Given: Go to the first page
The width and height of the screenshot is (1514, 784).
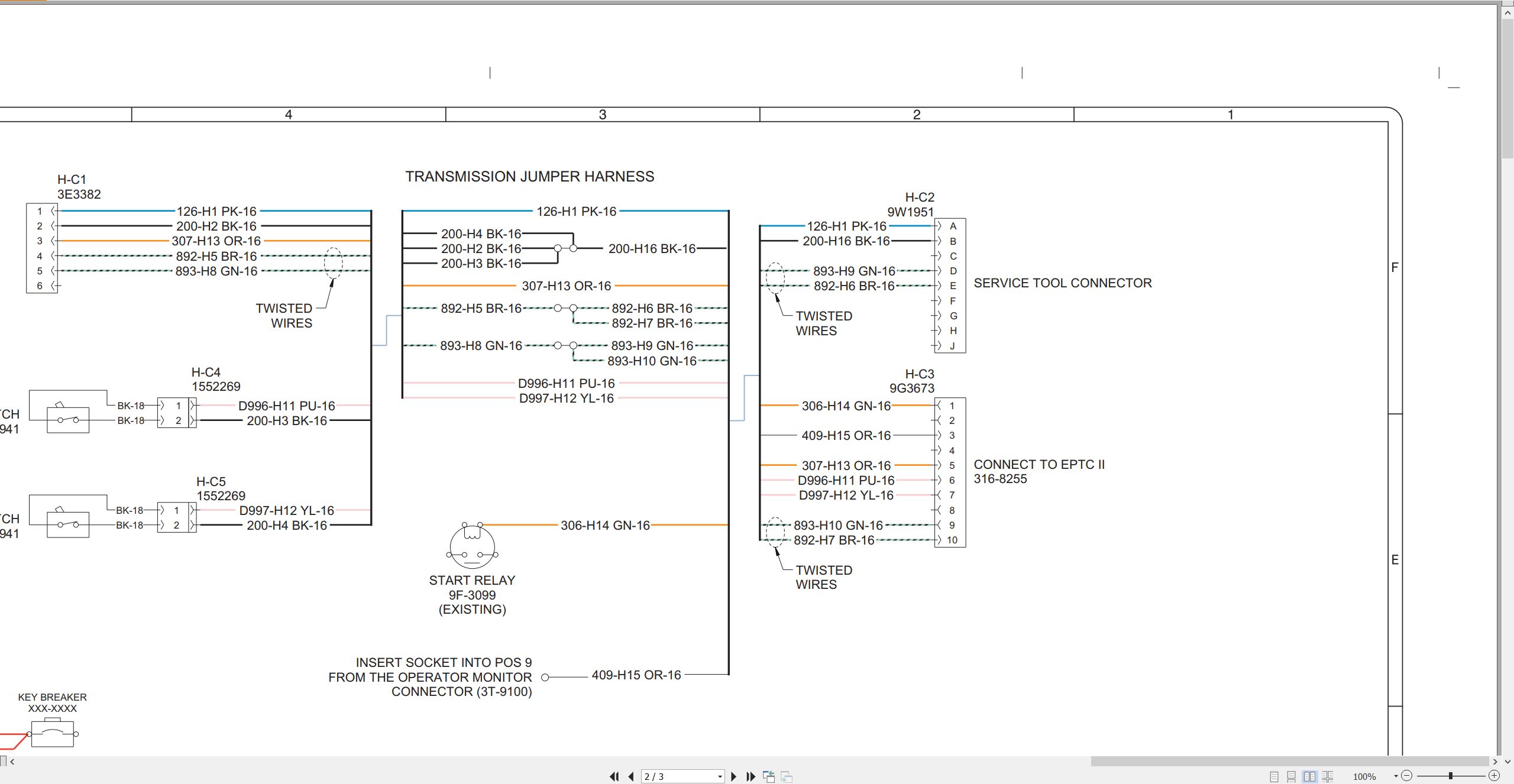Looking at the screenshot, I should (x=614, y=776).
